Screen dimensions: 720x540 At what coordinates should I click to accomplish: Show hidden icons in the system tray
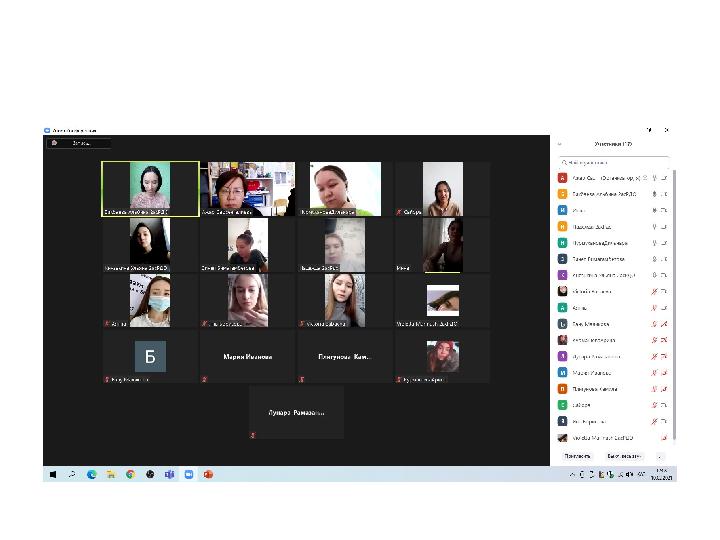[x=572, y=474]
